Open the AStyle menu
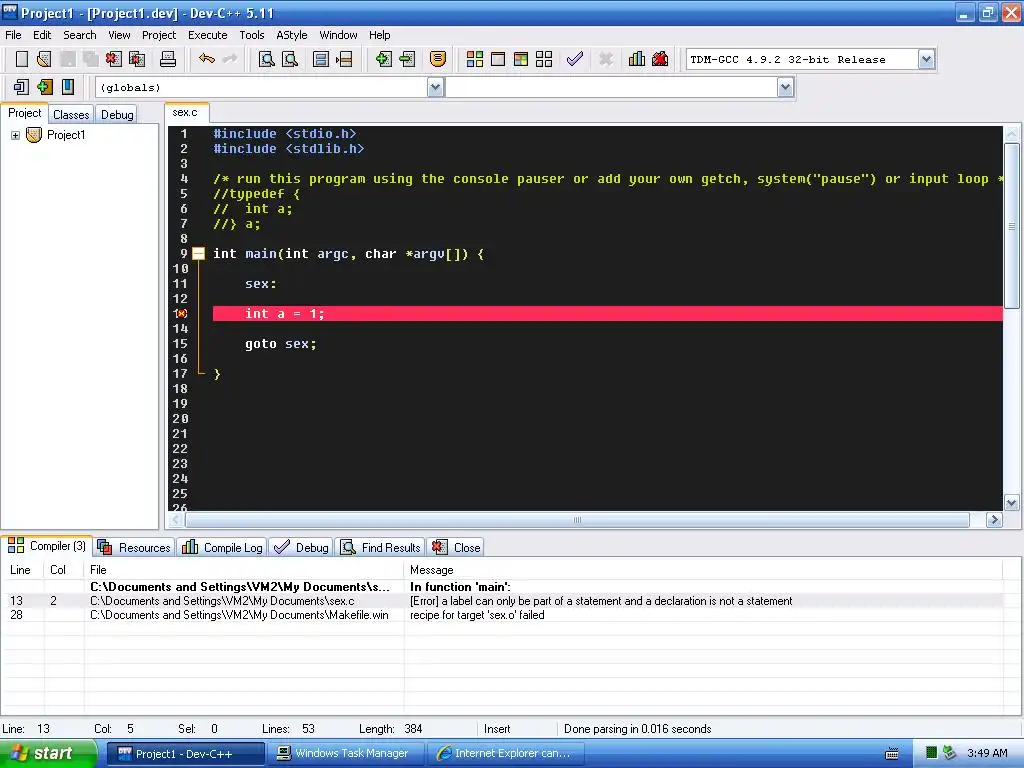 291,35
